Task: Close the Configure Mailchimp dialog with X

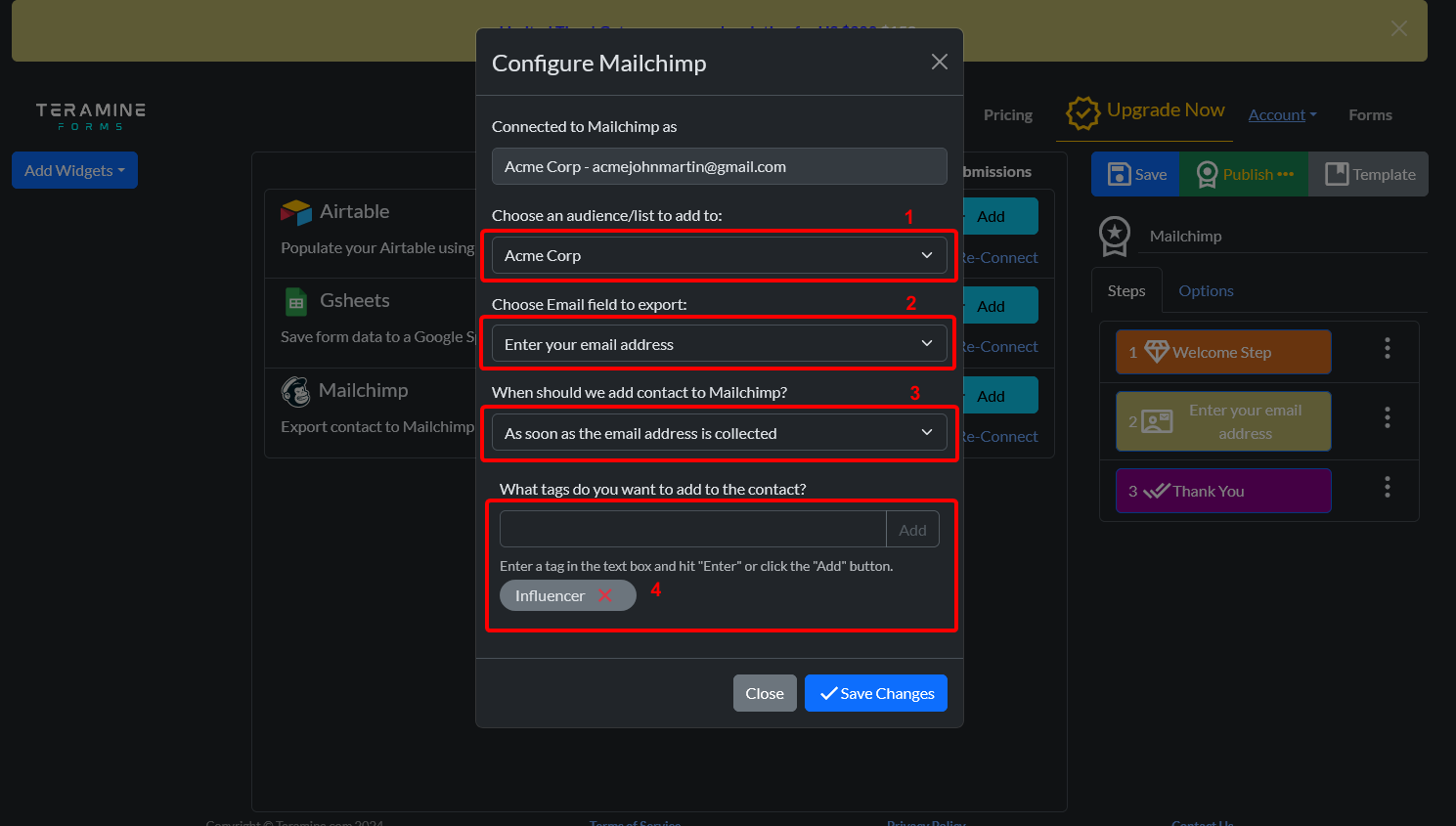Action: (940, 63)
